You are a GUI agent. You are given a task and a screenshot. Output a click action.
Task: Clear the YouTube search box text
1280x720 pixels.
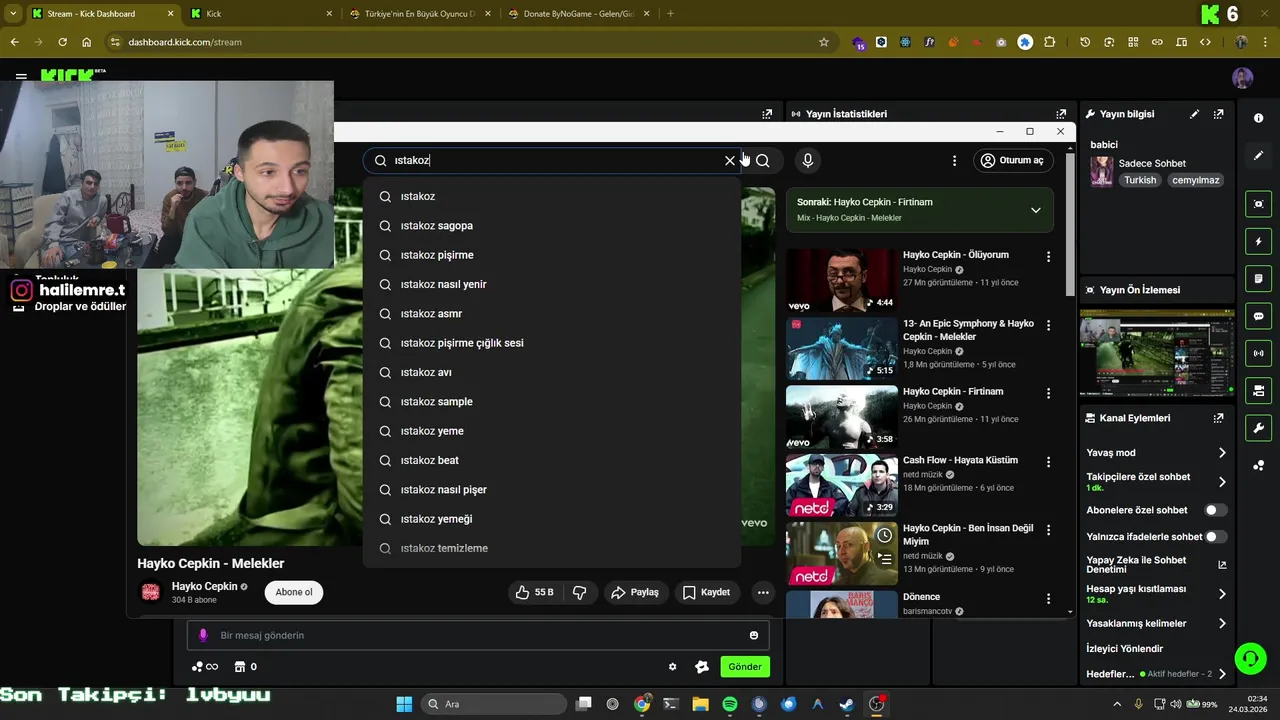[729, 160]
